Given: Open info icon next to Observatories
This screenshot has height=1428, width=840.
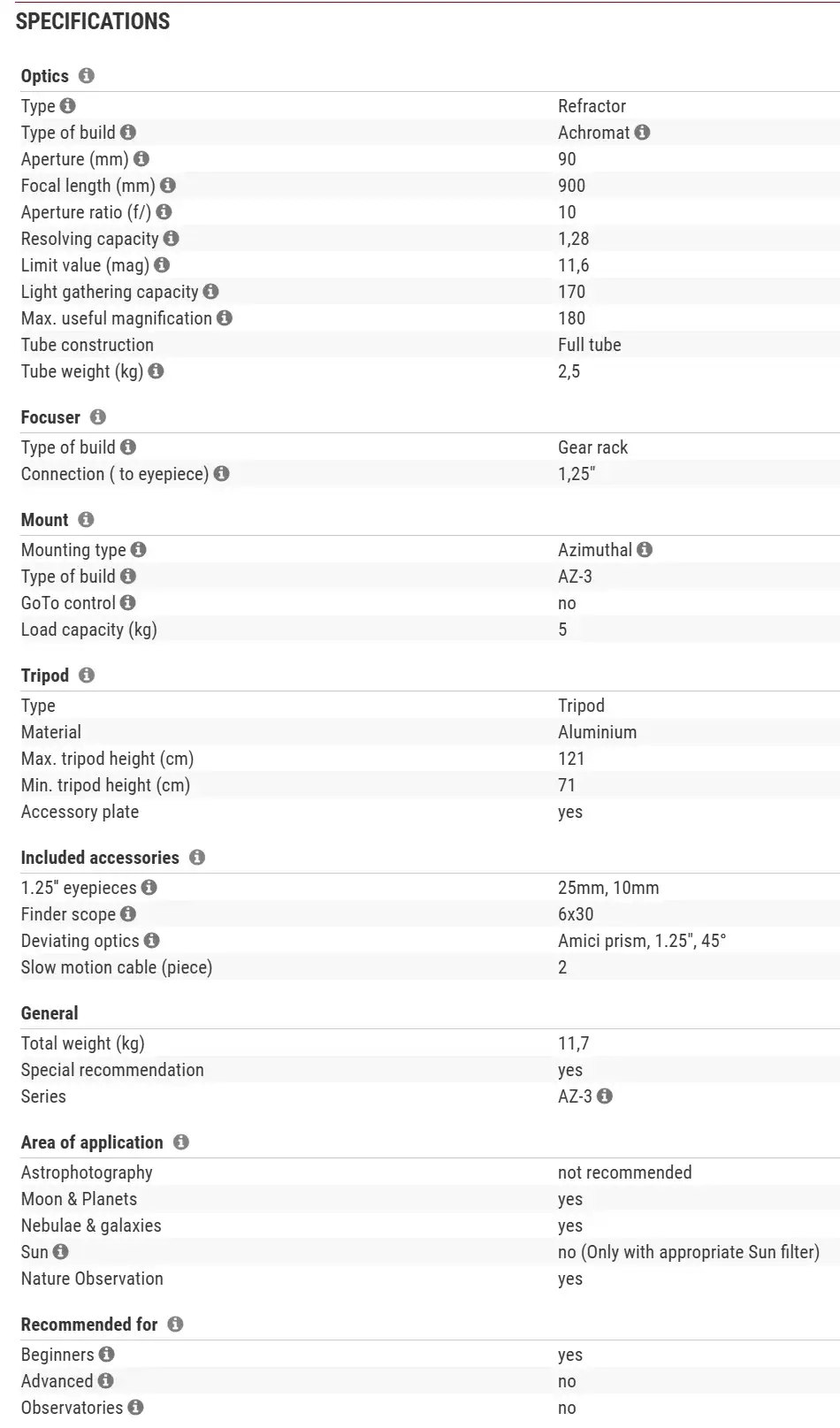Looking at the screenshot, I should coord(135,1408).
